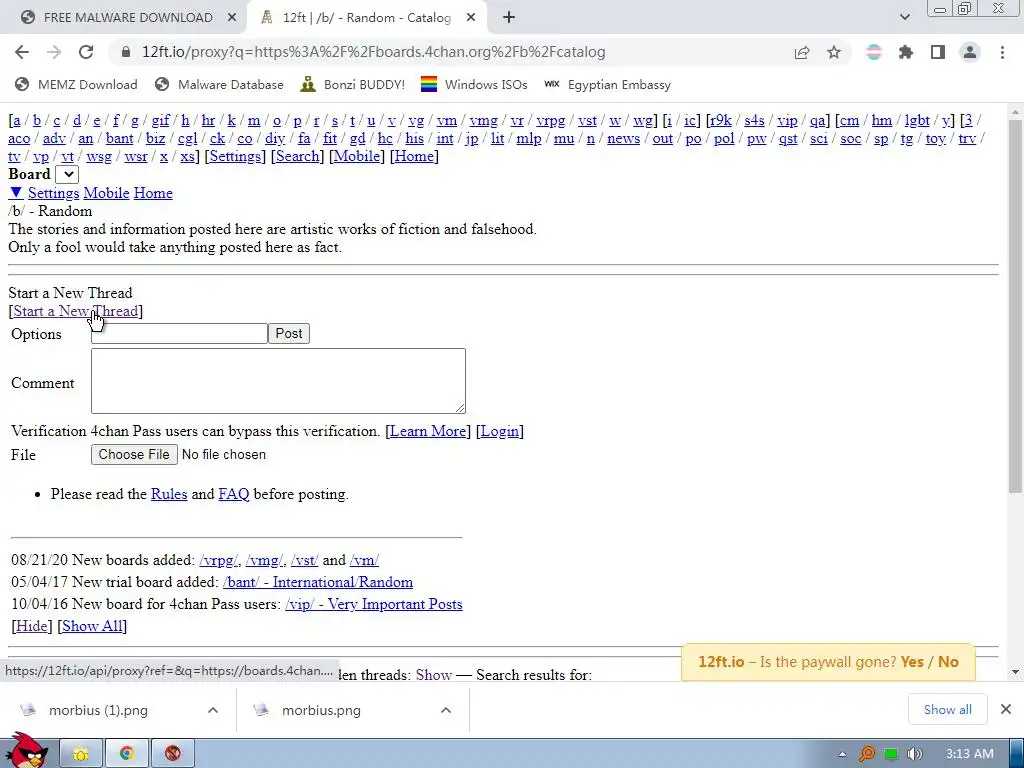Click the scrollbar down arrow
Screen dimensions: 1024x768
click(1016, 671)
